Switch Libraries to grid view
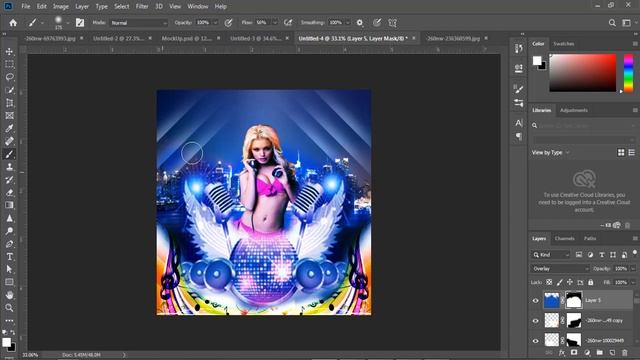Viewport: 640px width, 360px height. click(x=621, y=153)
